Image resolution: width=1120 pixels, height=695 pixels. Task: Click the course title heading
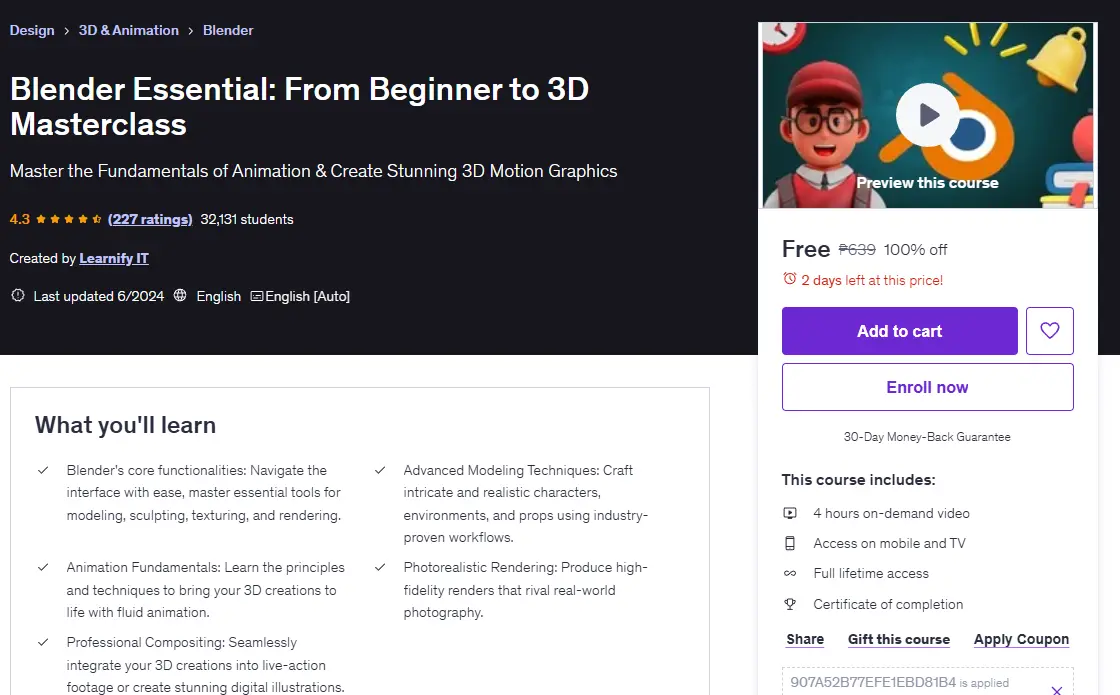click(299, 106)
